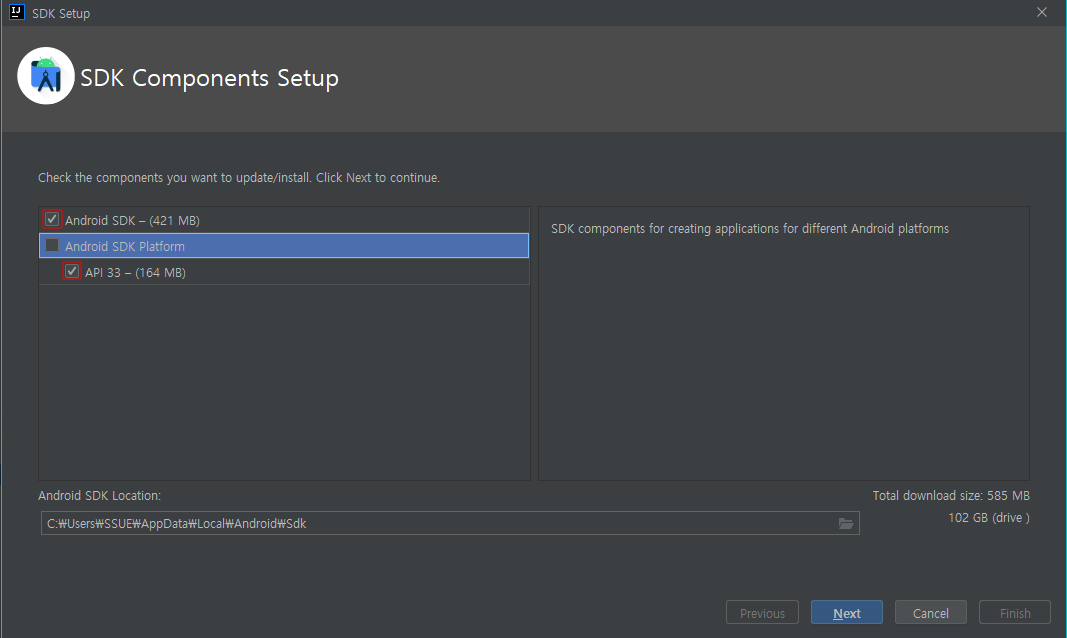Screen dimensions: 1067x638
Task: Select the Android SDK Platform row
Action: pyautogui.click(x=284, y=246)
